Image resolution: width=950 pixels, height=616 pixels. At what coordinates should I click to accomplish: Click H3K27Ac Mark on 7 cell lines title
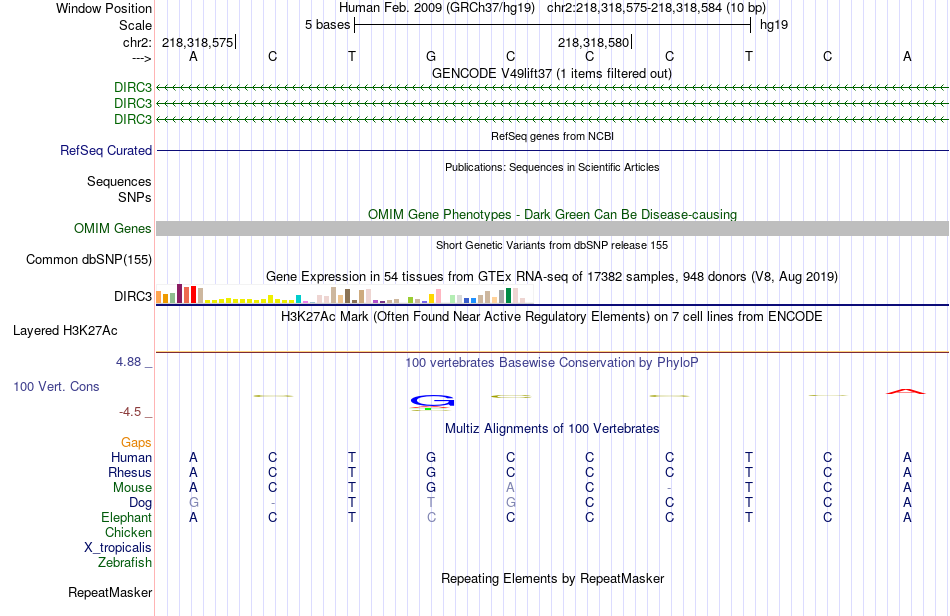(x=551, y=316)
